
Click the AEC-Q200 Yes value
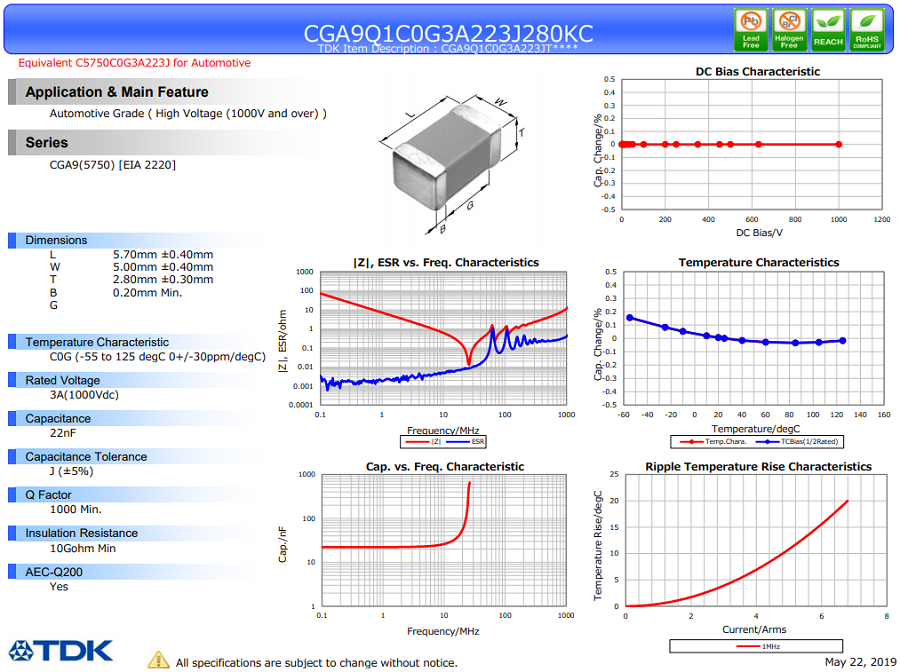[59, 587]
